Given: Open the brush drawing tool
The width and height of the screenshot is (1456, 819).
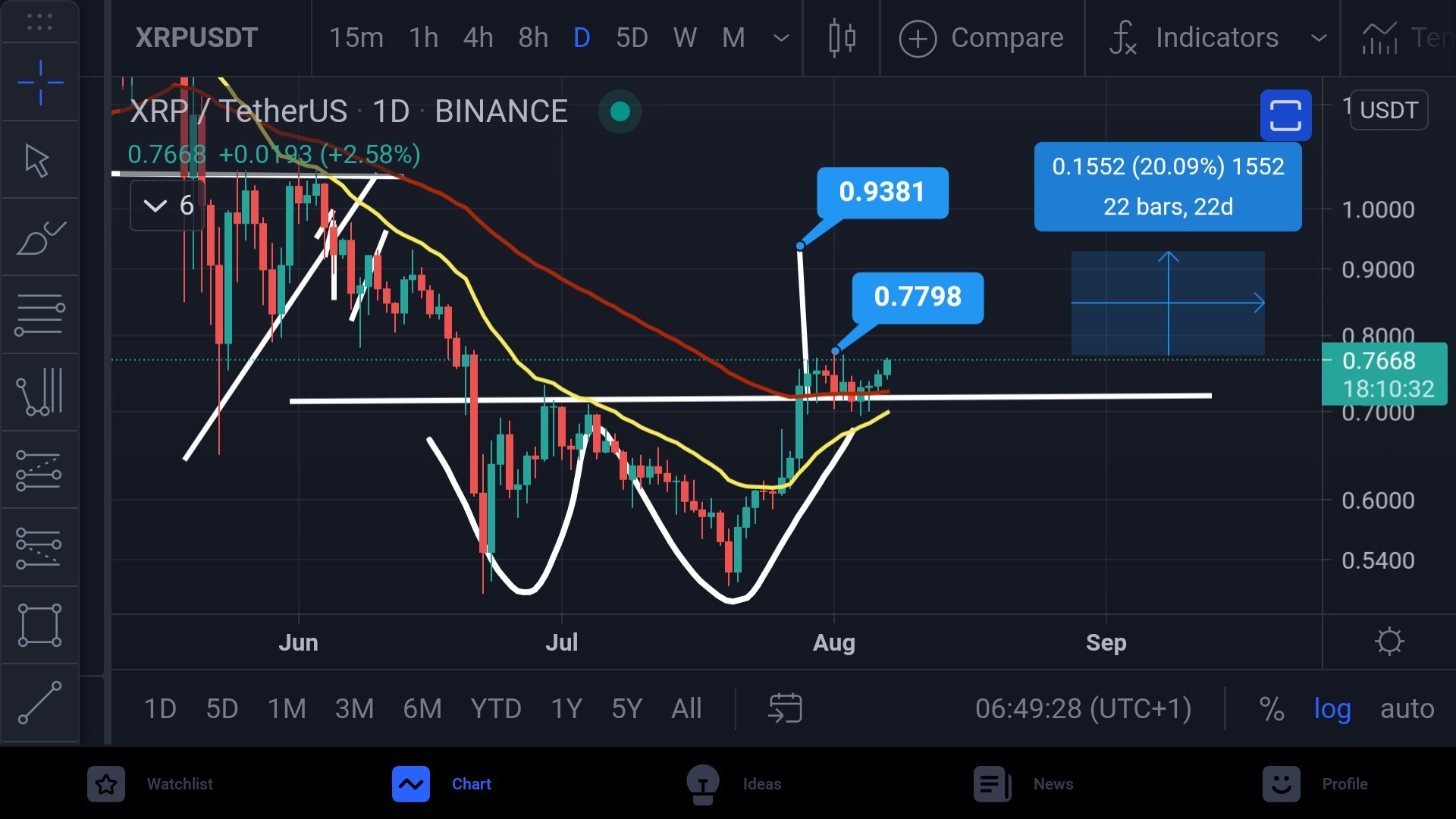Looking at the screenshot, I should [x=39, y=238].
